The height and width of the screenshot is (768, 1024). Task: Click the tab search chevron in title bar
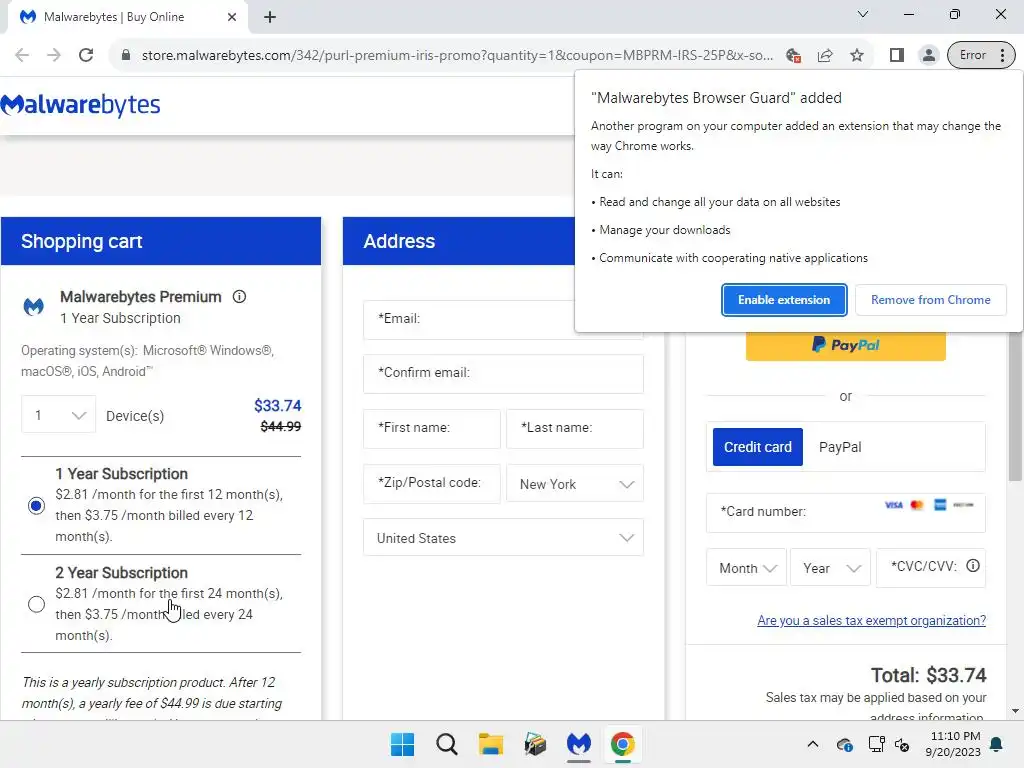pos(863,14)
